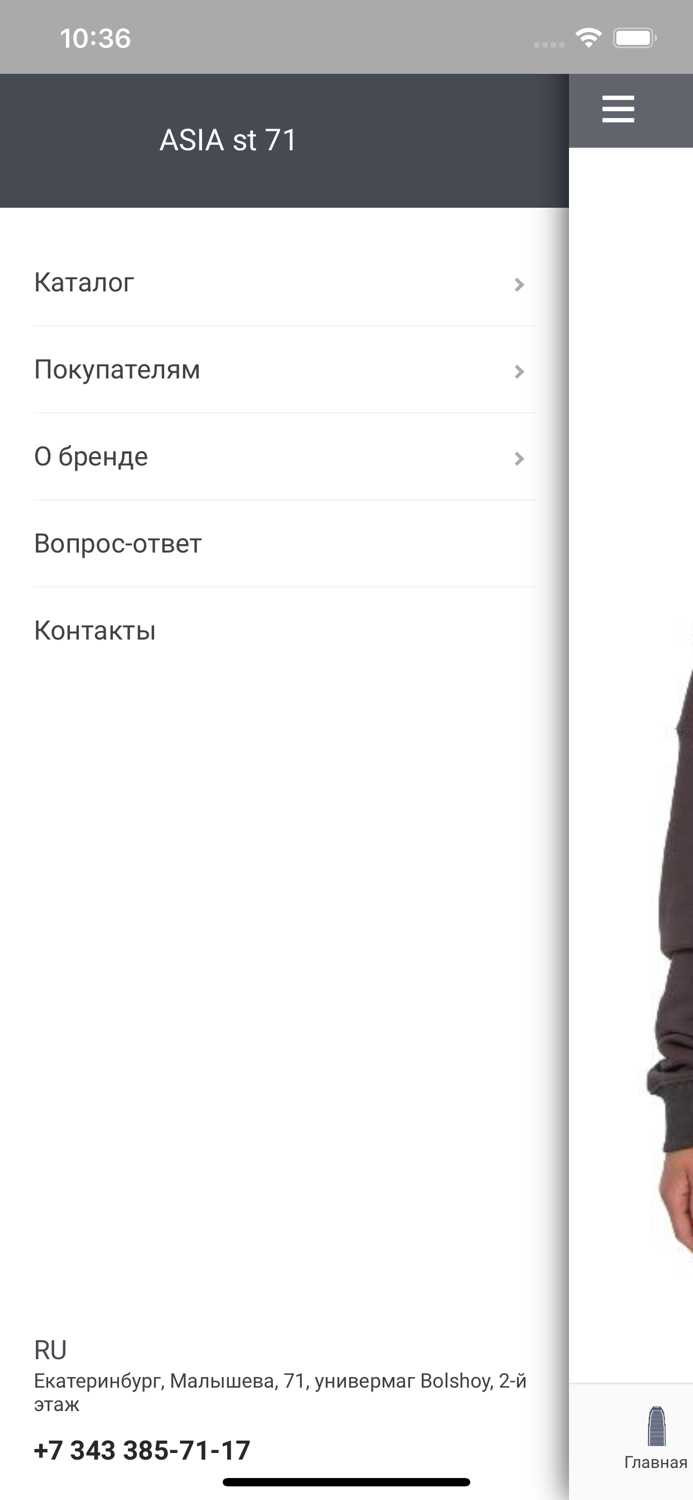Image resolution: width=693 pixels, height=1500 pixels.
Task: Tap the cellular signal dots icon
Action: tap(549, 45)
